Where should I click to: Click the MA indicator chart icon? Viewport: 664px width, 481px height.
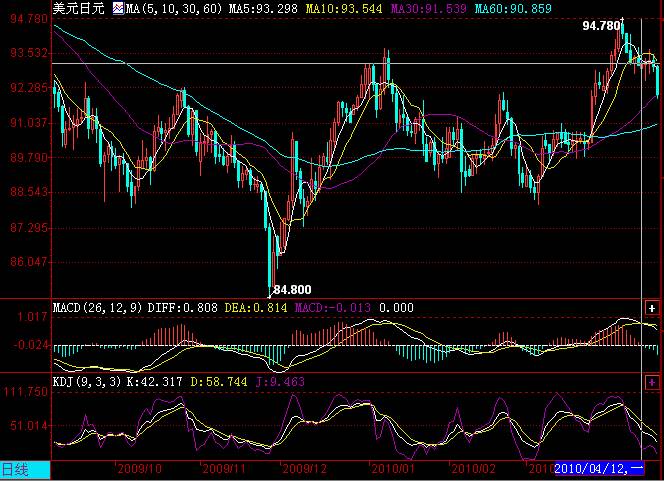click(x=118, y=8)
